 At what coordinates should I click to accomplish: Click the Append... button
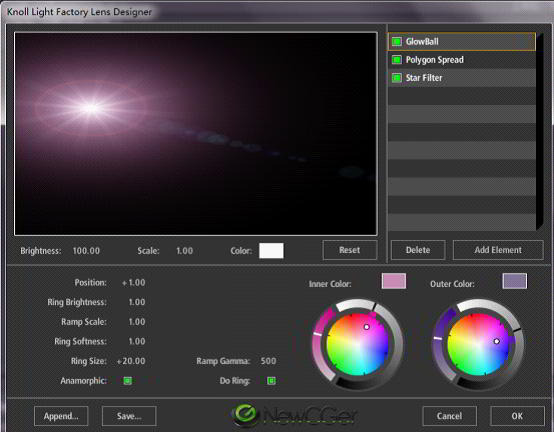[x=61, y=416]
